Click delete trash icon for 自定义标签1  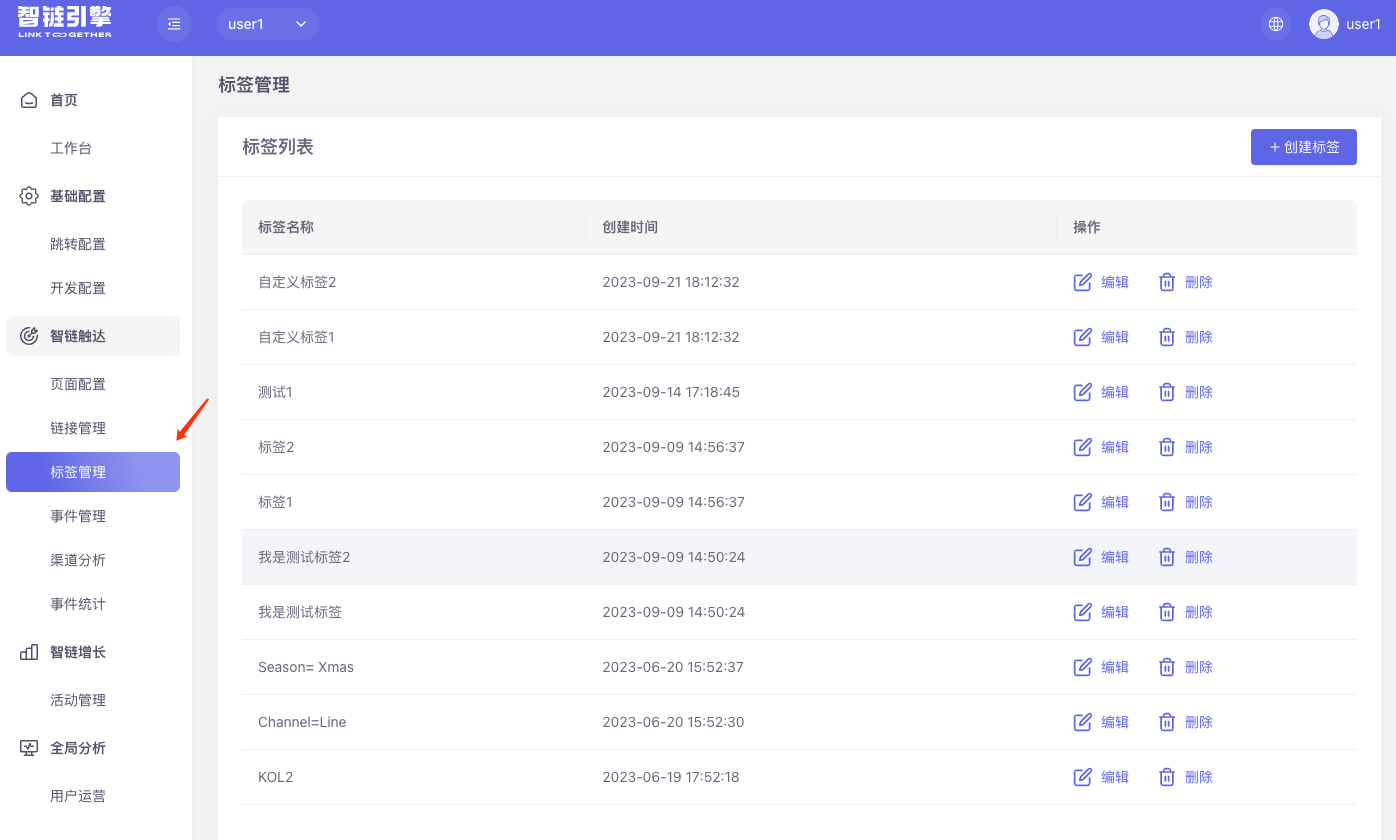(x=1166, y=337)
